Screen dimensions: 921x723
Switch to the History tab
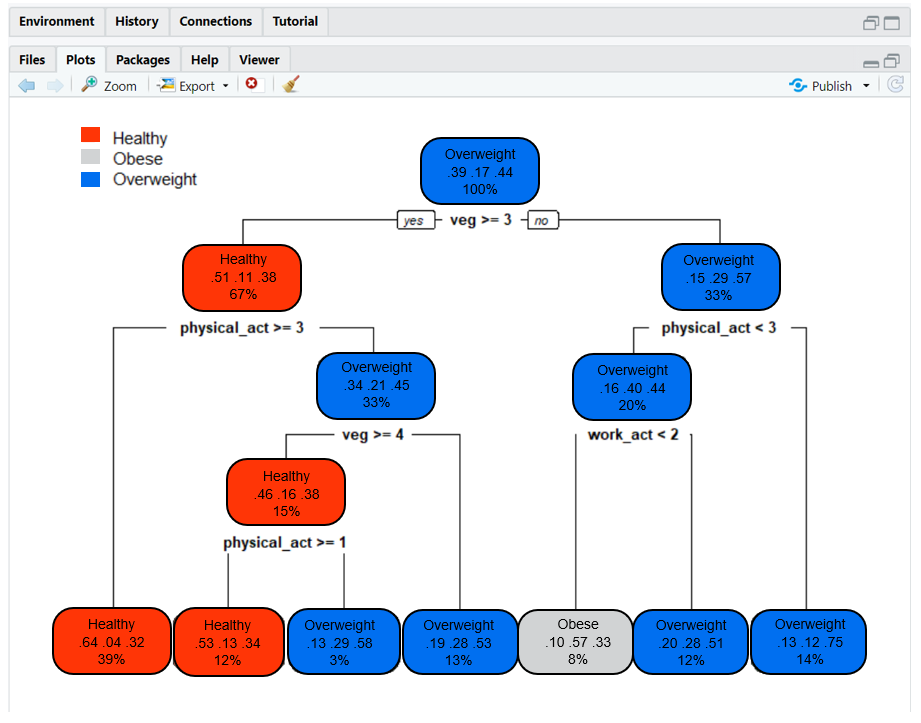[x=137, y=21]
